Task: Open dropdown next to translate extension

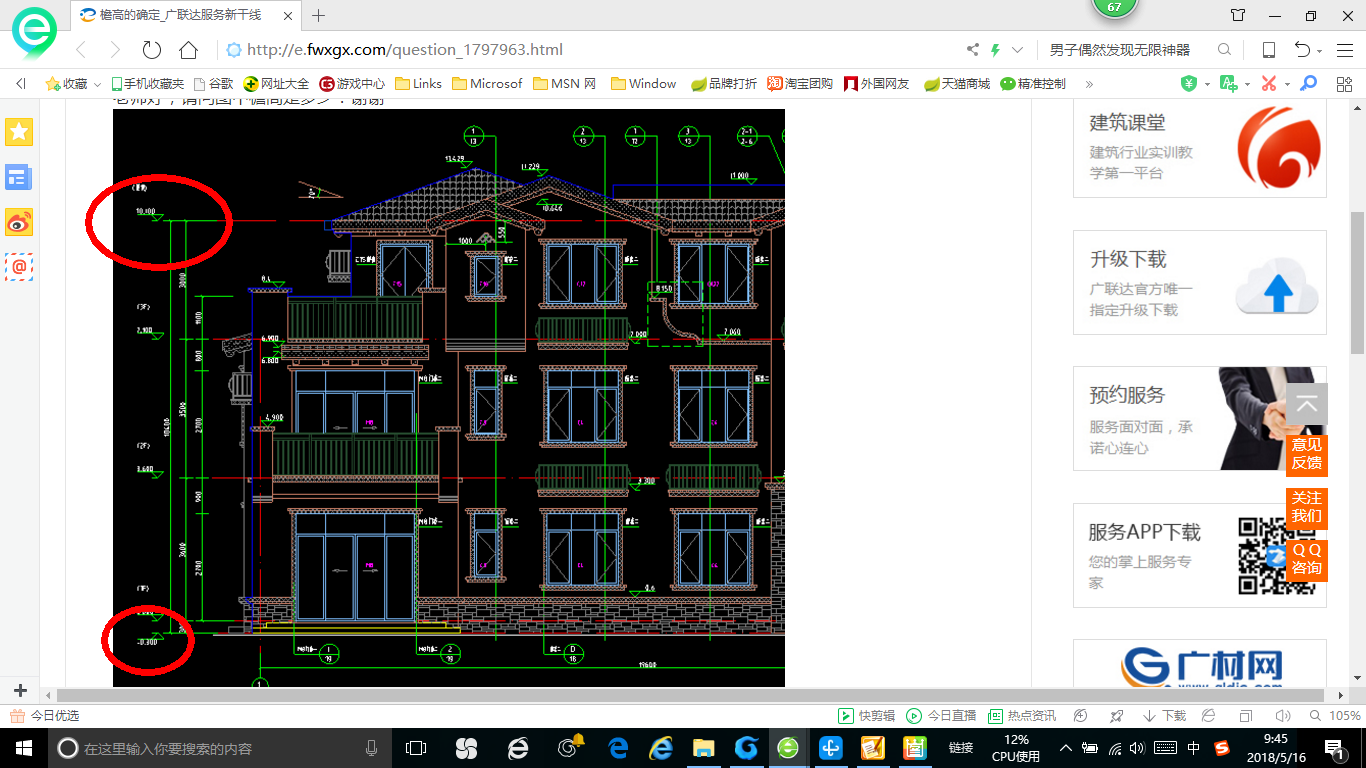Action: click(1247, 85)
